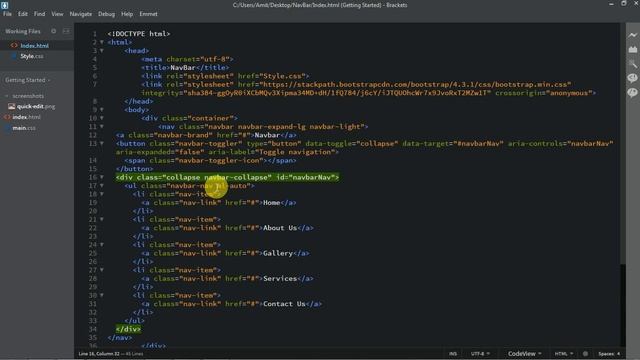Collapse the screenshots folder
The width and height of the screenshot is (640, 360).
tap(7, 96)
